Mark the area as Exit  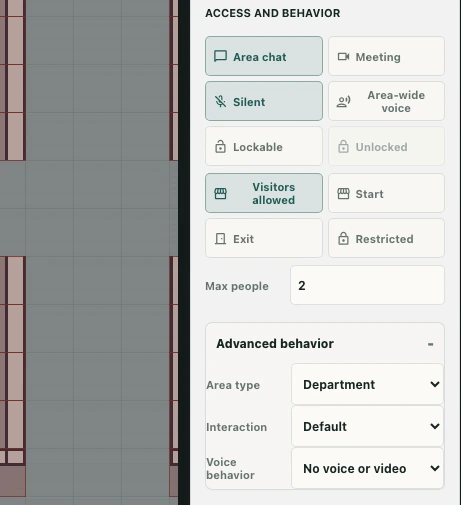[264, 238]
